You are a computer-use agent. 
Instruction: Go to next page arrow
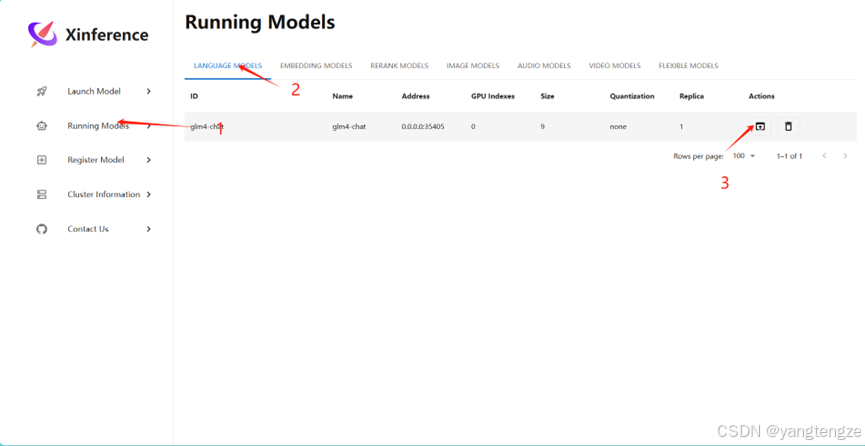845,156
